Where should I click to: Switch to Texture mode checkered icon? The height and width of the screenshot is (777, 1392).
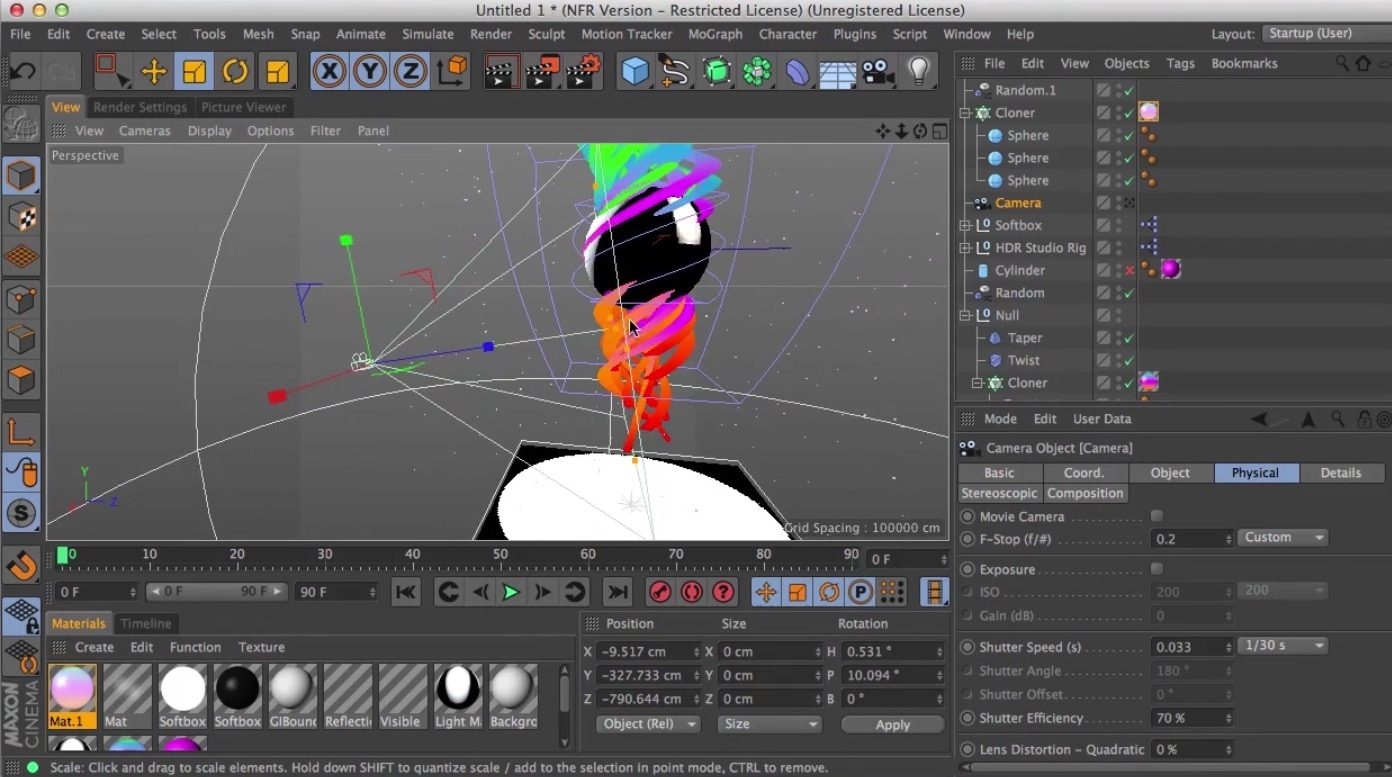(21, 217)
